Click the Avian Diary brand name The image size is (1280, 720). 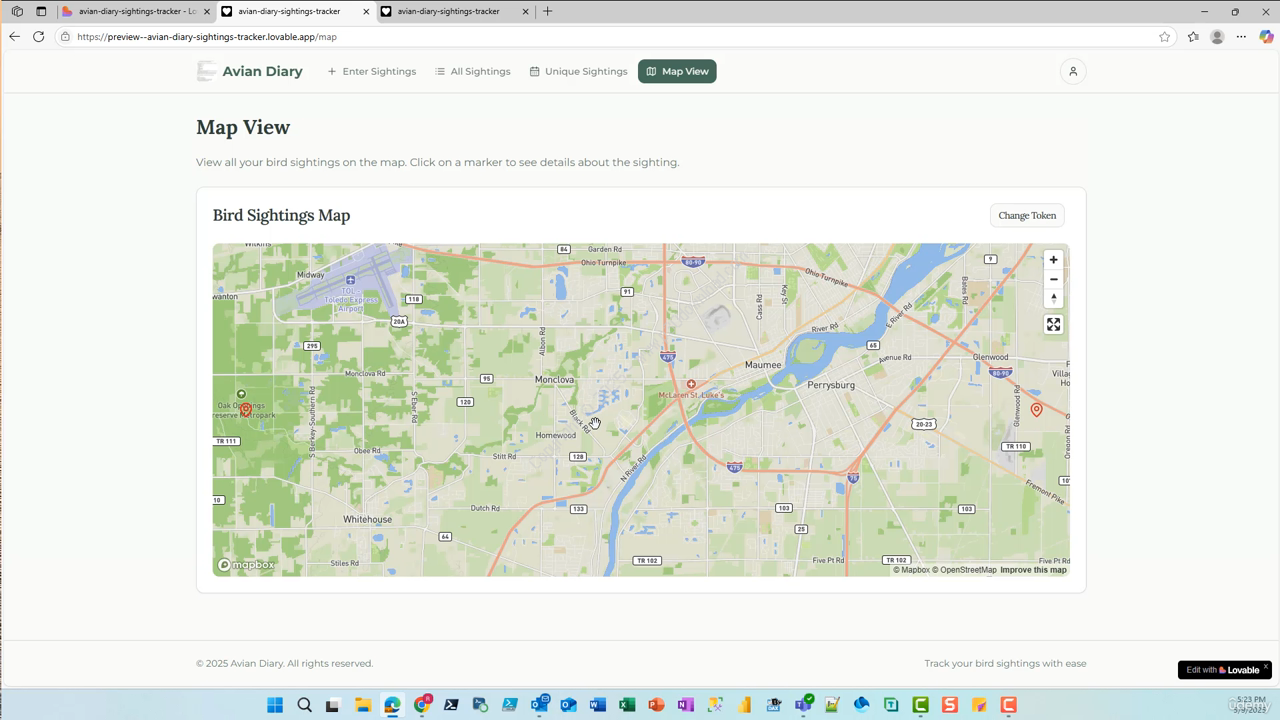(262, 71)
